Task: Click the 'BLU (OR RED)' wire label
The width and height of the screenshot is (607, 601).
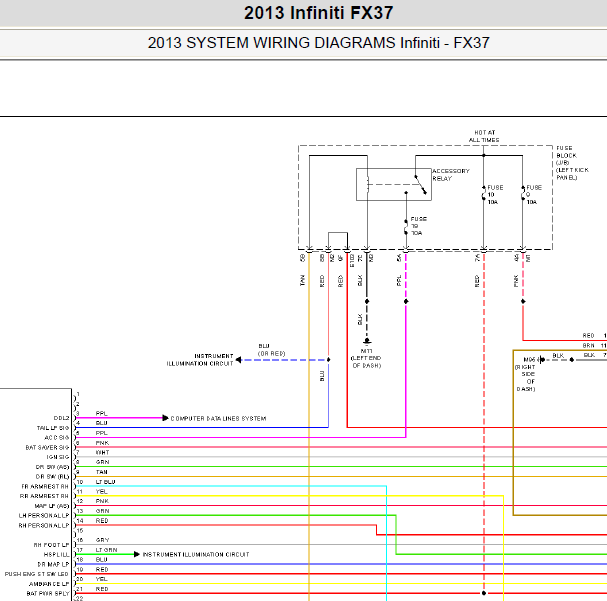Action: click(271, 350)
